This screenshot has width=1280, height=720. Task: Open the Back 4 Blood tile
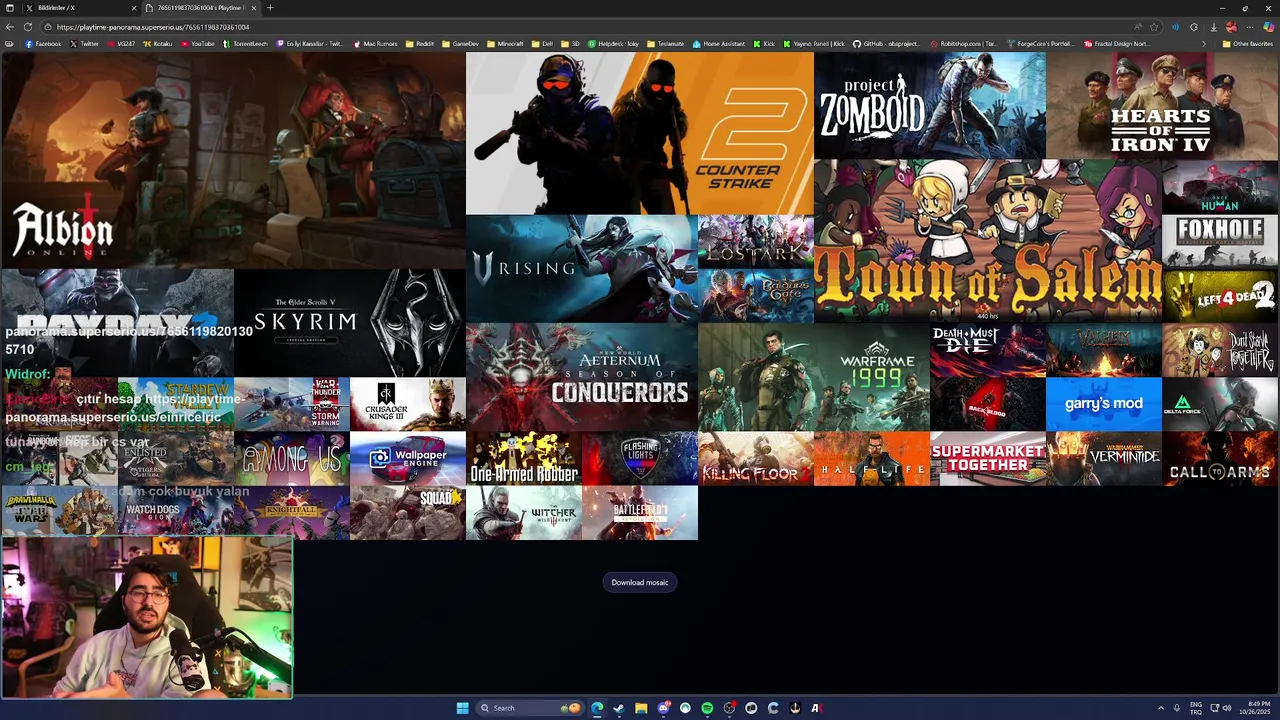pyautogui.click(x=988, y=403)
